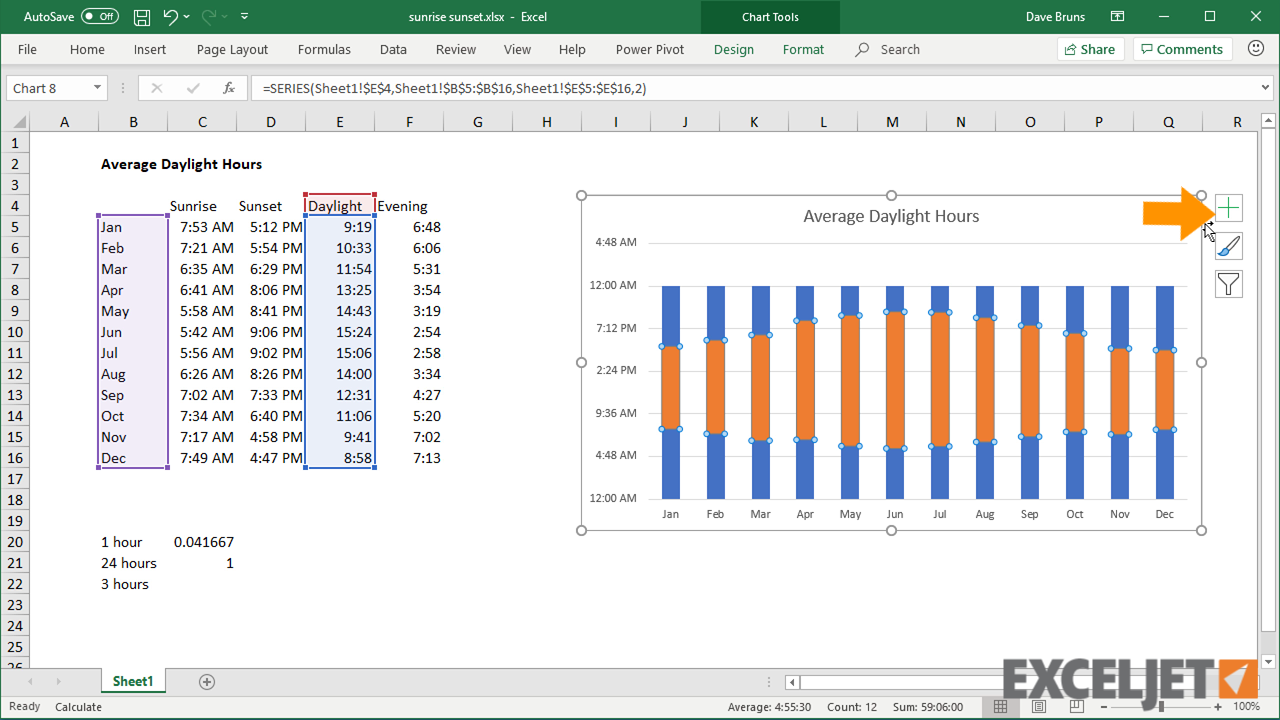Expand the formula bar chevron
This screenshot has width=1280, height=720.
pyautogui.click(x=1265, y=88)
